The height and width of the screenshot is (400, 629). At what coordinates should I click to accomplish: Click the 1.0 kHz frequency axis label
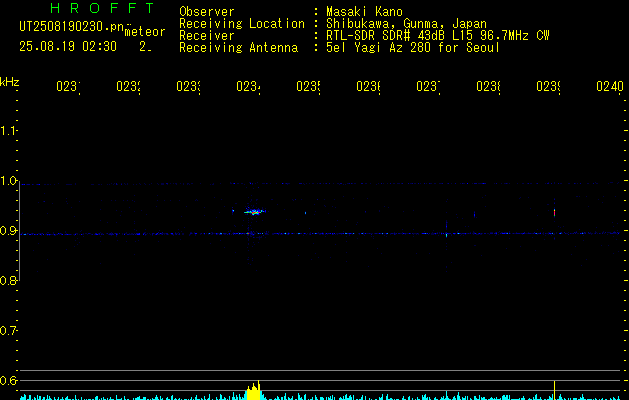point(8,181)
